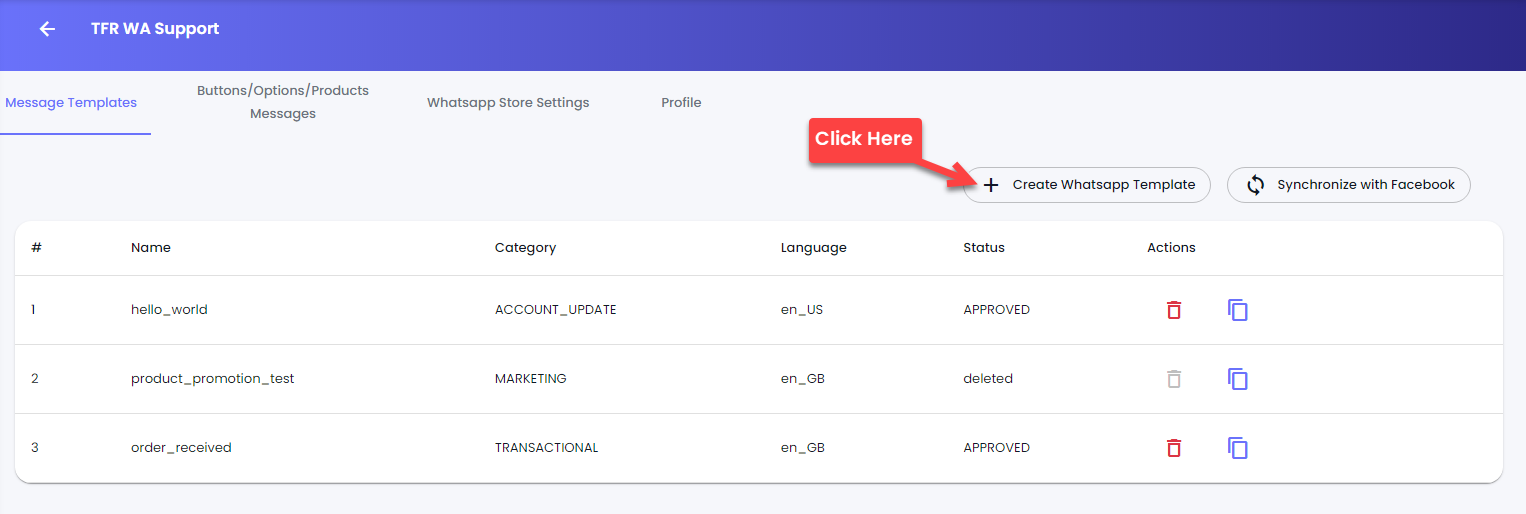Image resolution: width=1526 pixels, height=514 pixels.
Task: Copy the hello_world template
Action: pos(1238,310)
